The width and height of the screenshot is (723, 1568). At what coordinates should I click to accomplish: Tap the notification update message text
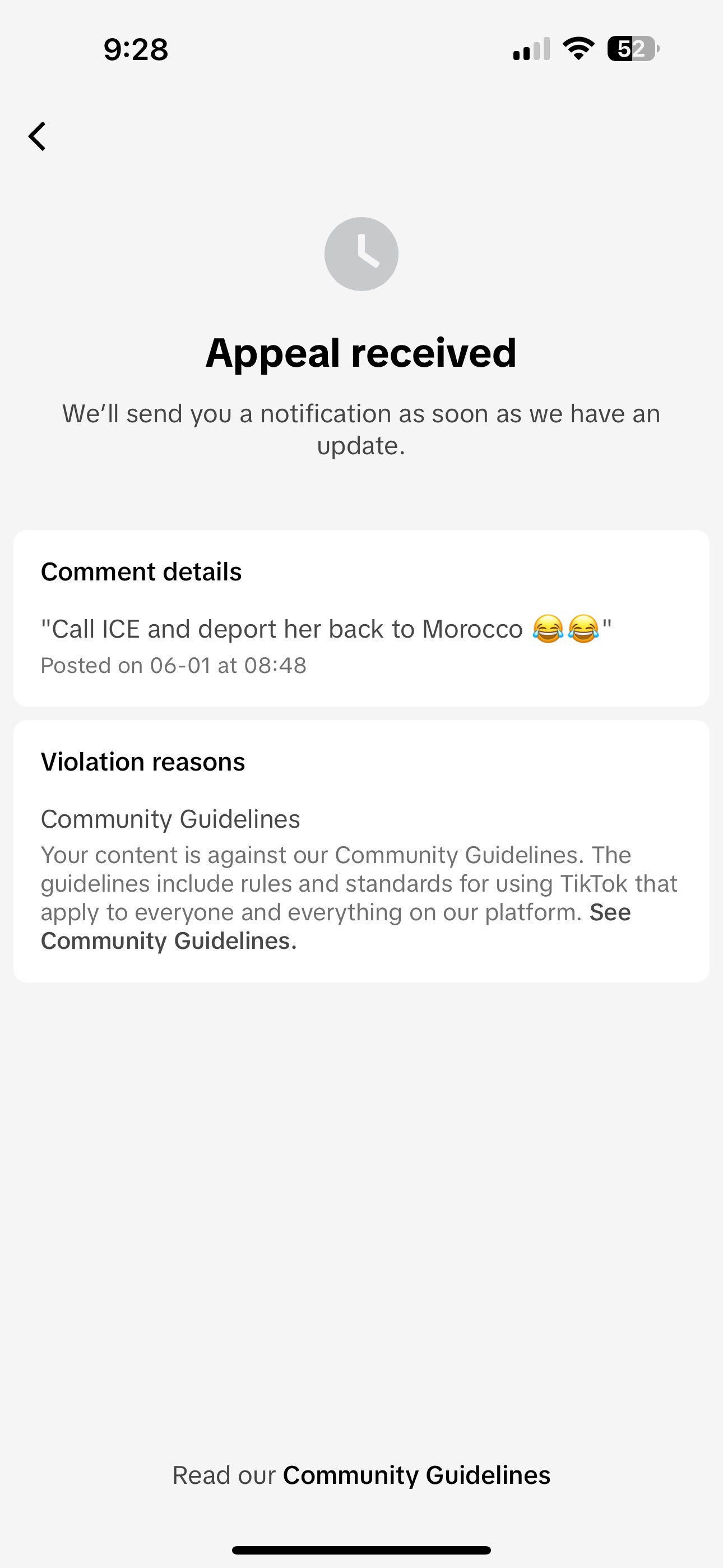361,429
